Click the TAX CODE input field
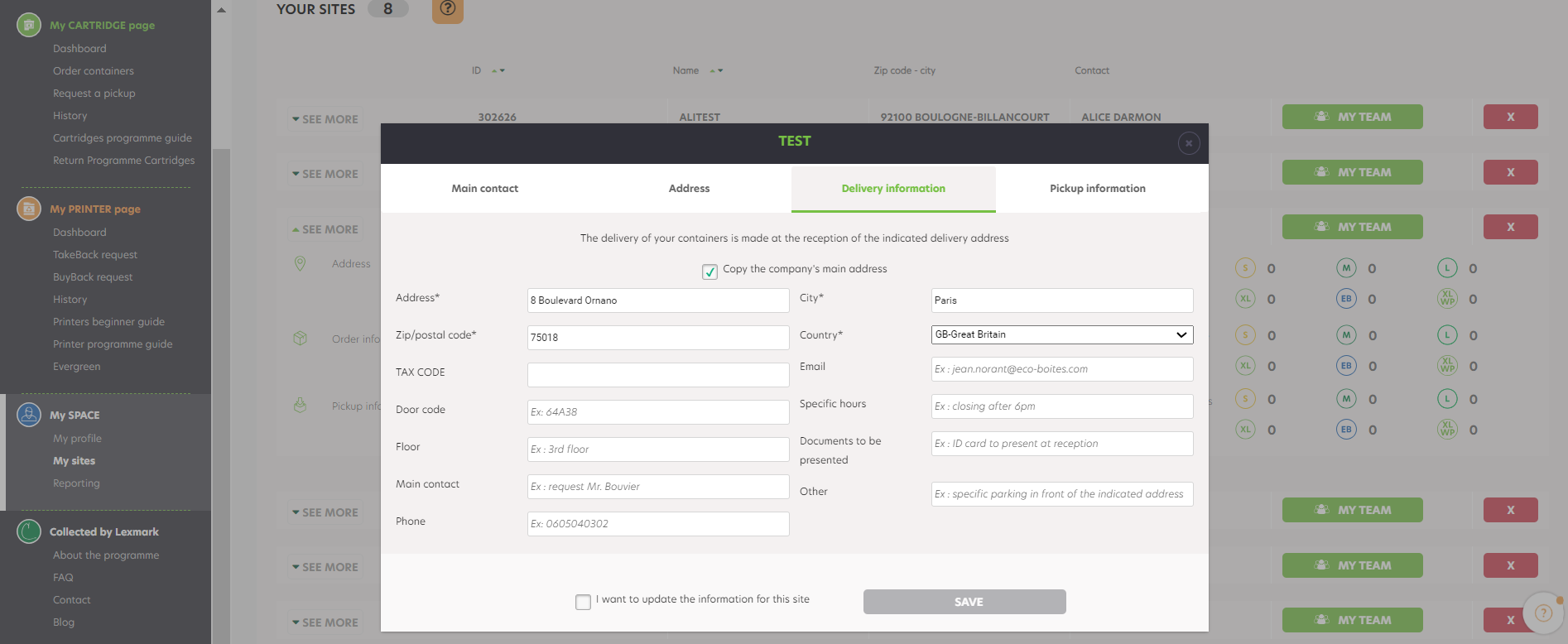This screenshot has height=644, width=1568. (x=658, y=375)
